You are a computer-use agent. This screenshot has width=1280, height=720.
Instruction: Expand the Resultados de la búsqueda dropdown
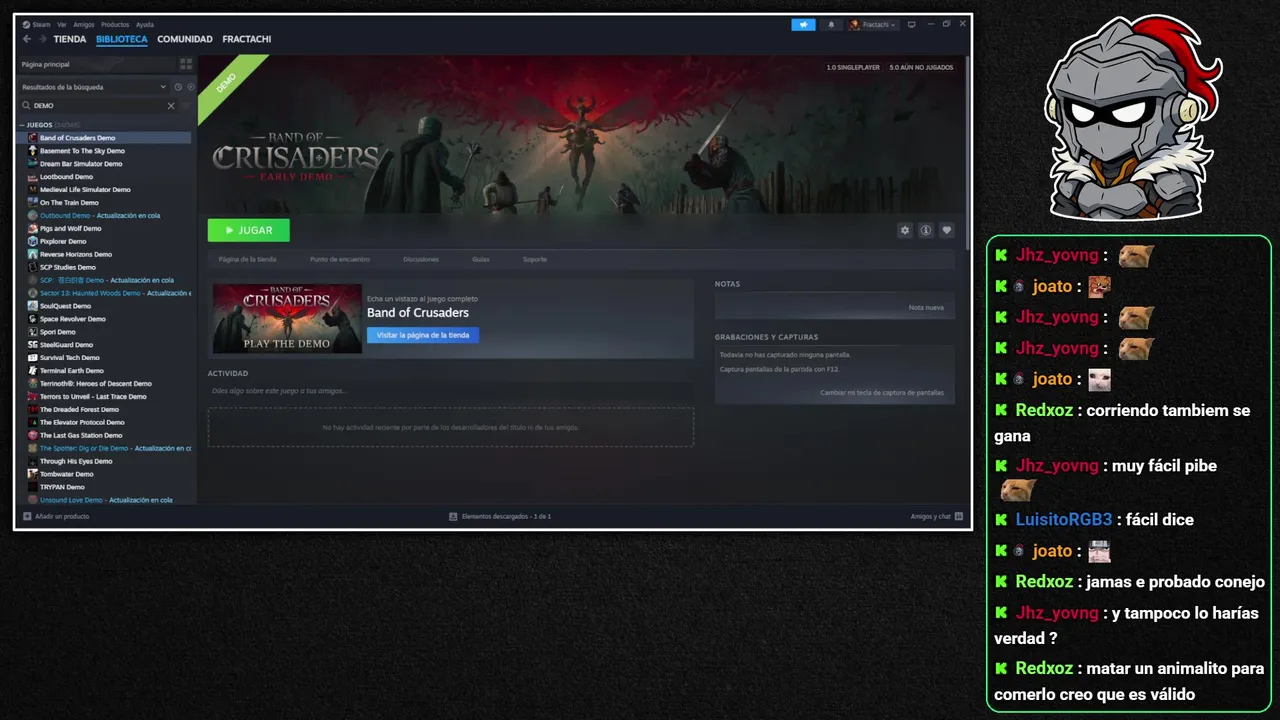pyautogui.click(x=94, y=87)
